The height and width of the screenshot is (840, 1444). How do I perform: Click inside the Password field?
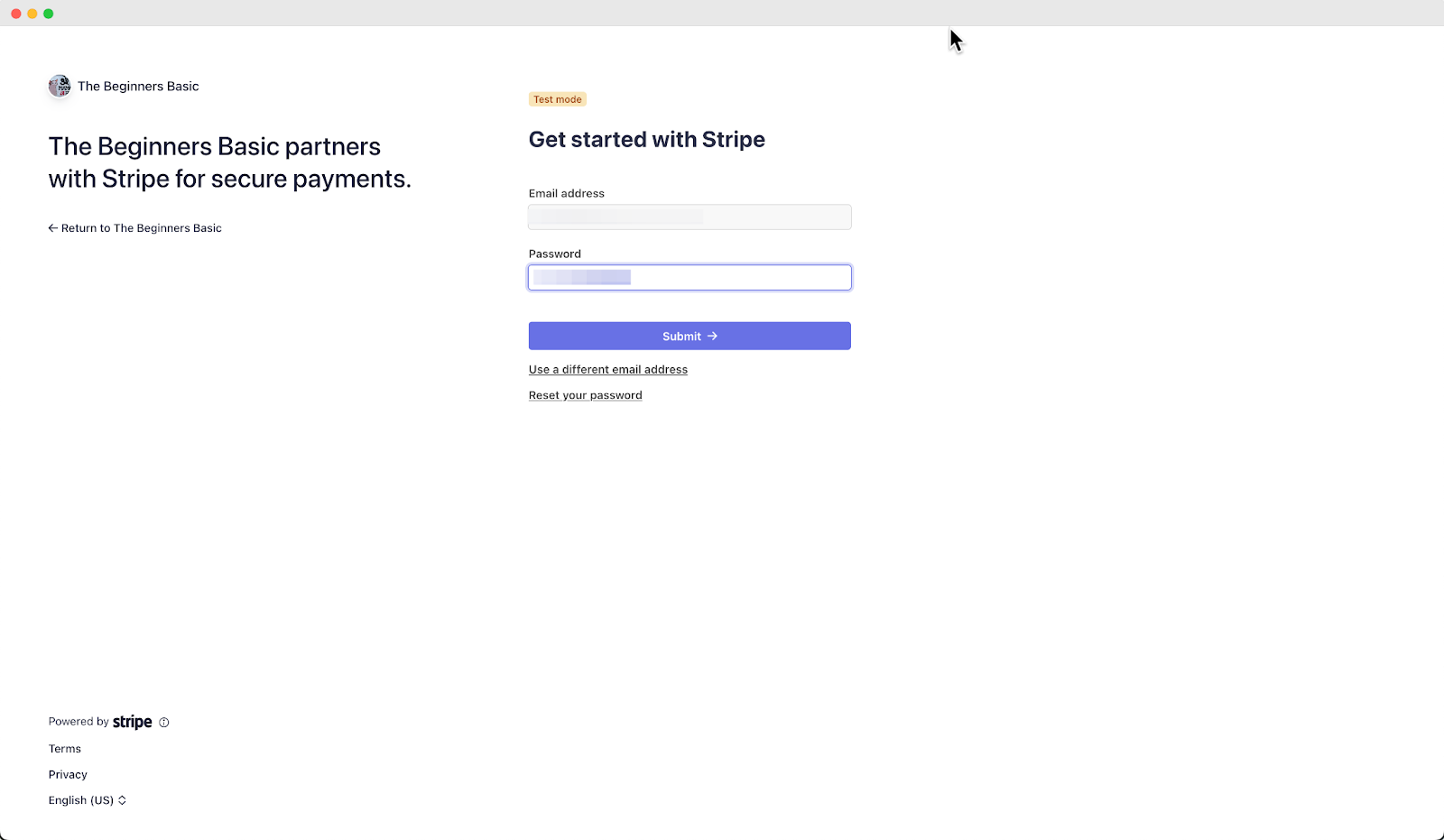(x=689, y=277)
